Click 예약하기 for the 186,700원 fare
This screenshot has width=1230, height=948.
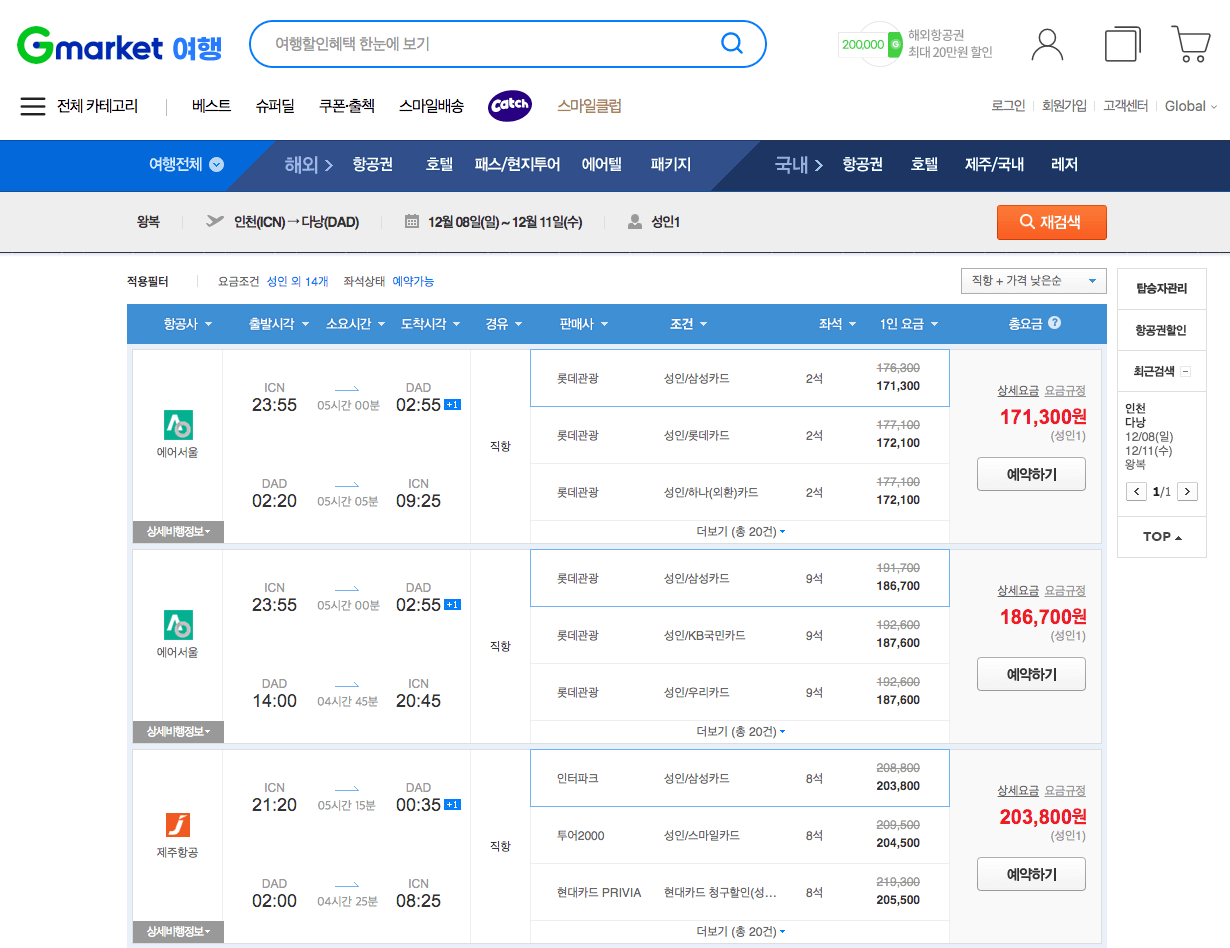pos(1031,674)
